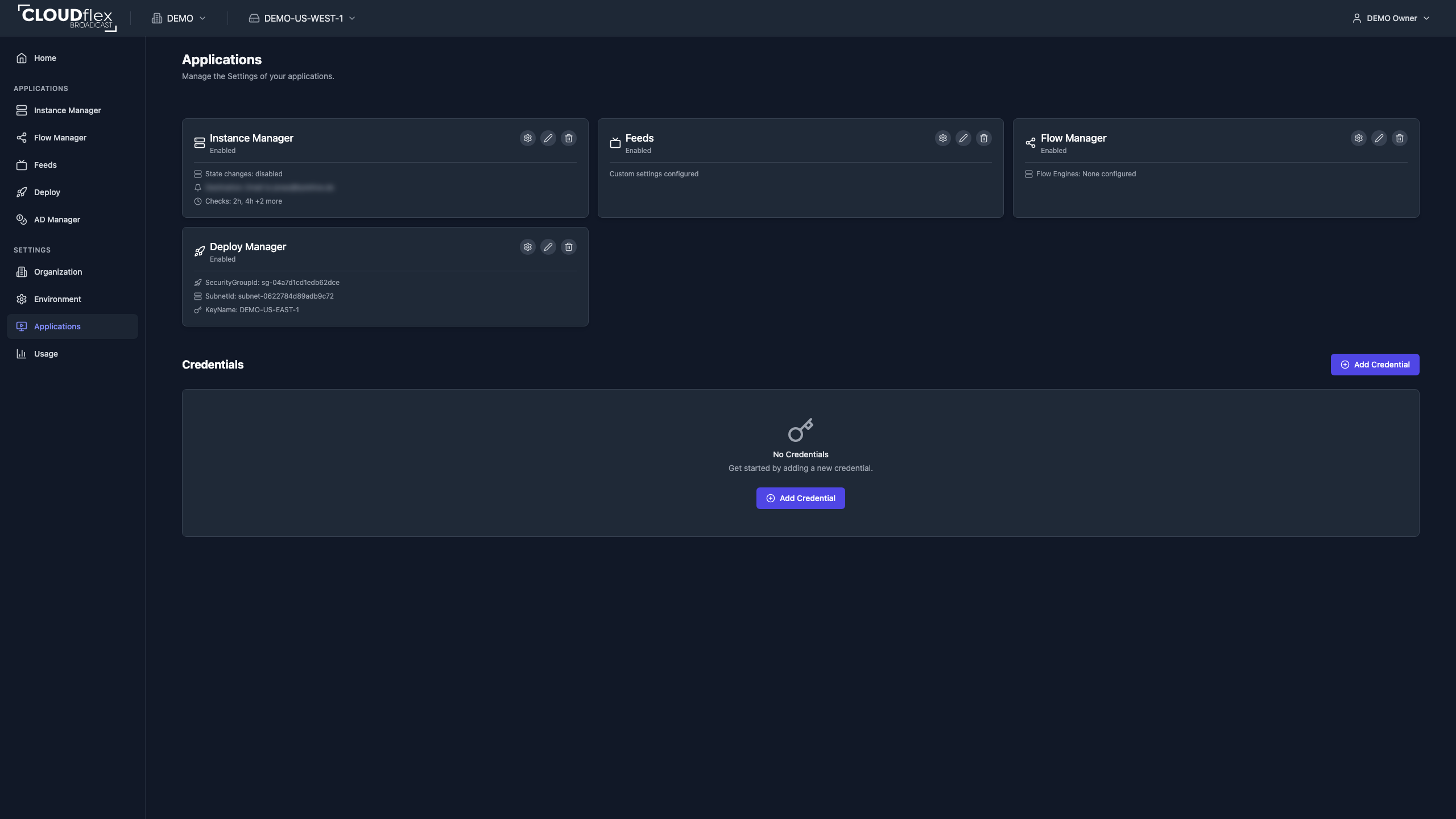The height and width of the screenshot is (819, 1456).
Task: Open settings gear on Deploy Manager card
Action: click(x=528, y=247)
